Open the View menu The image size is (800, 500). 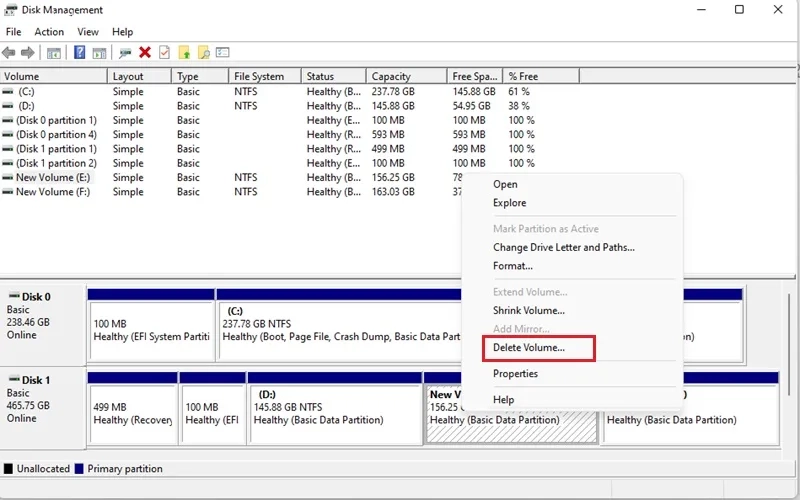(88, 32)
